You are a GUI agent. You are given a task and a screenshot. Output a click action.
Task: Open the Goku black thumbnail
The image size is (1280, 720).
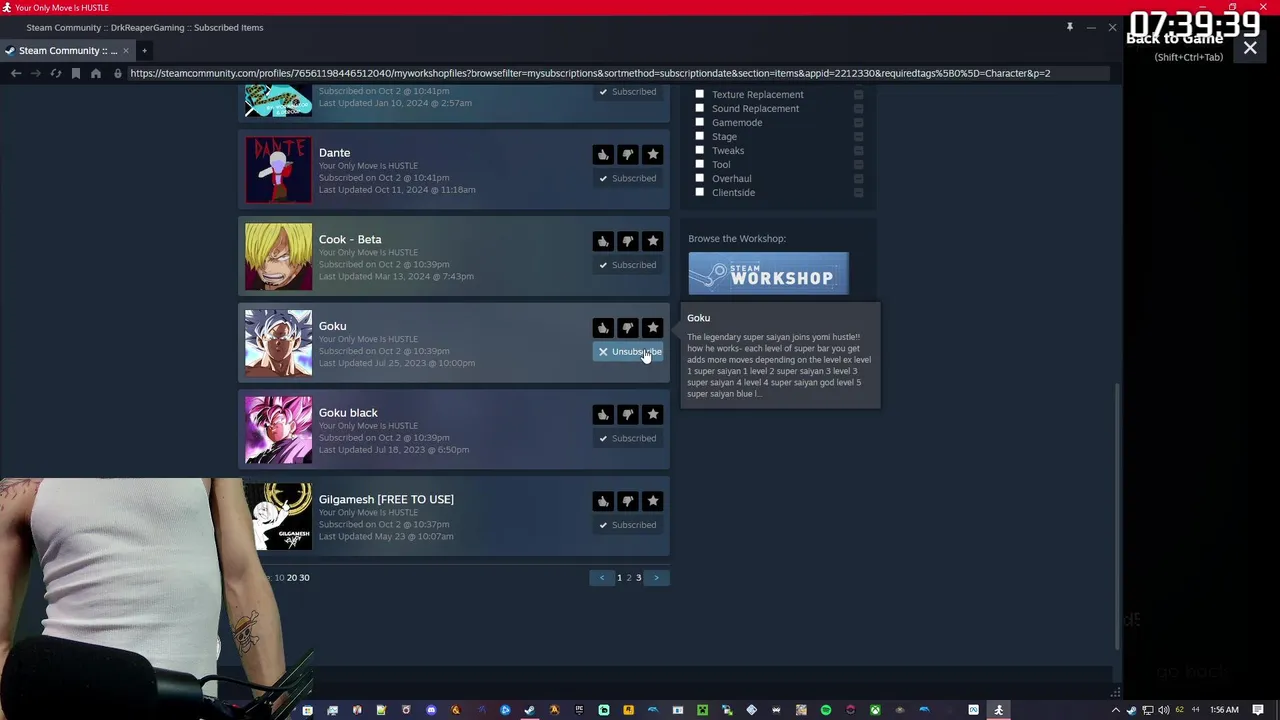(278, 430)
